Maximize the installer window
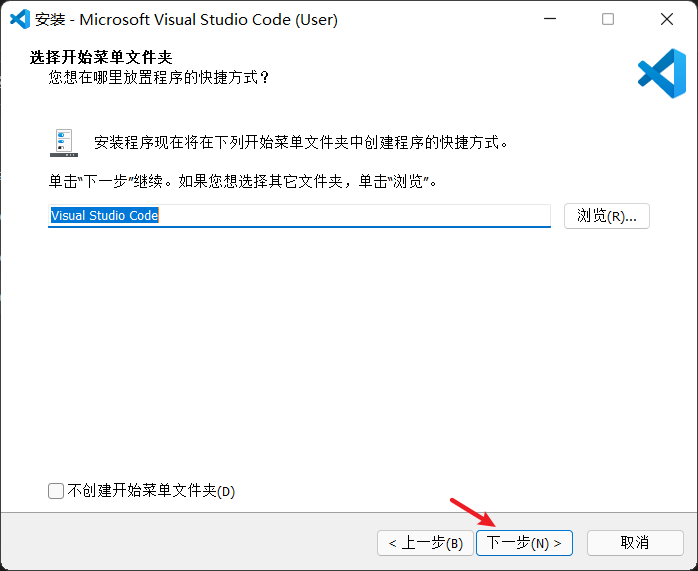 tap(608, 19)
